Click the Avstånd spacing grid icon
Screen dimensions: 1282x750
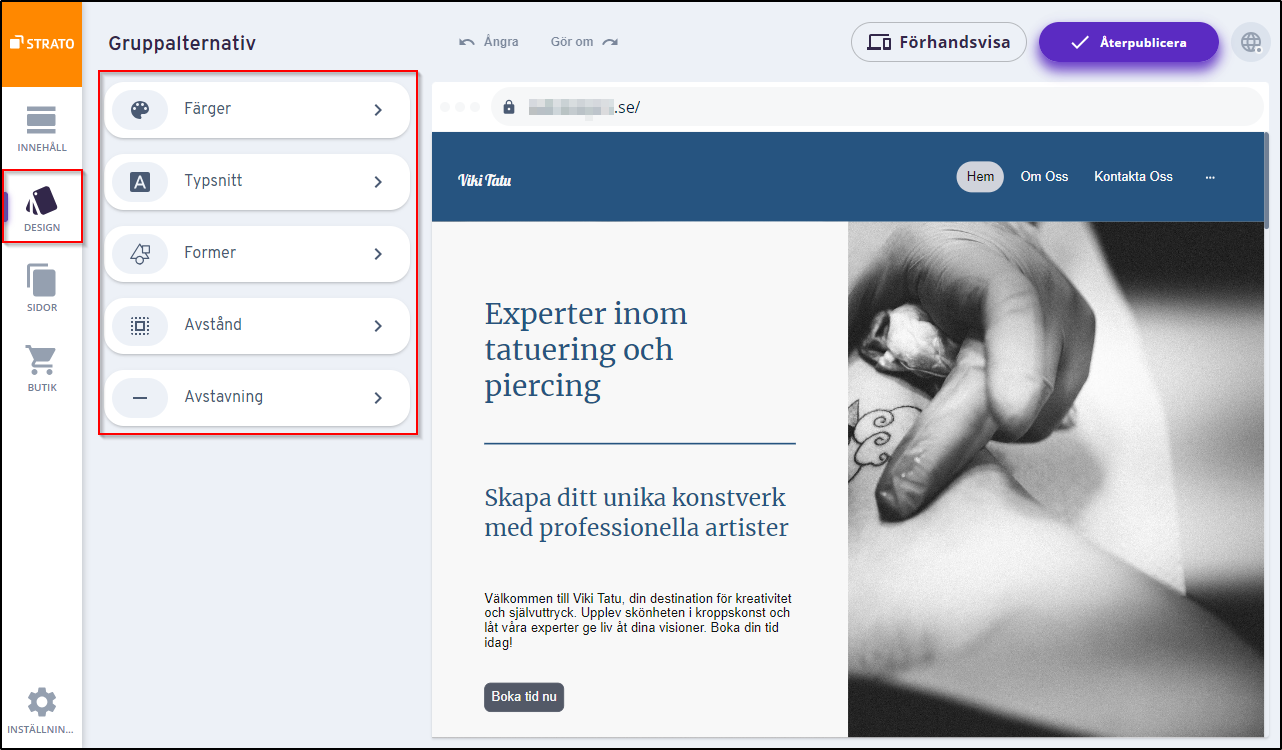click(x=139, y=325)
